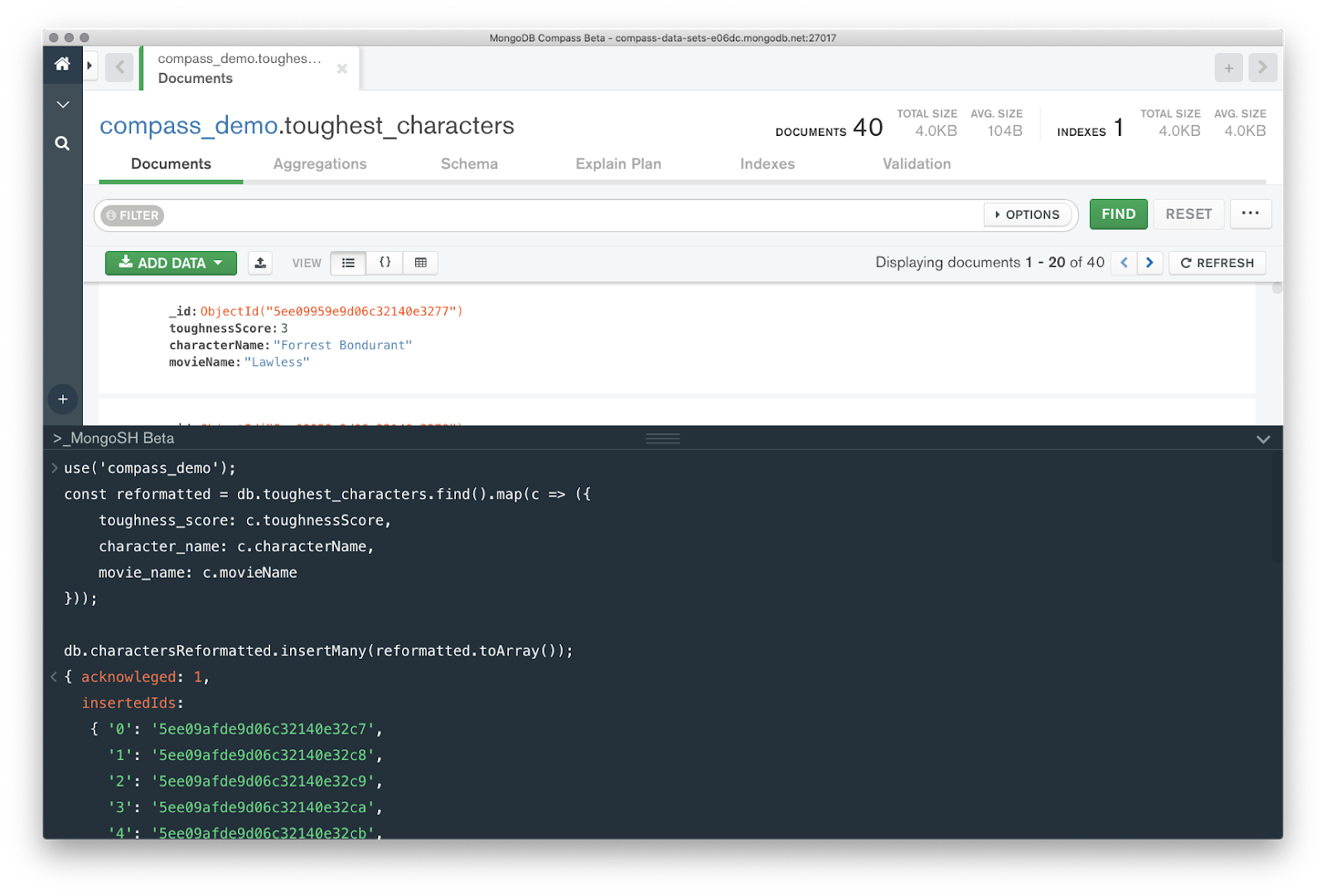Go to the next page of documents
This screenshot has width=1326, height=896.
(1149, 263)
